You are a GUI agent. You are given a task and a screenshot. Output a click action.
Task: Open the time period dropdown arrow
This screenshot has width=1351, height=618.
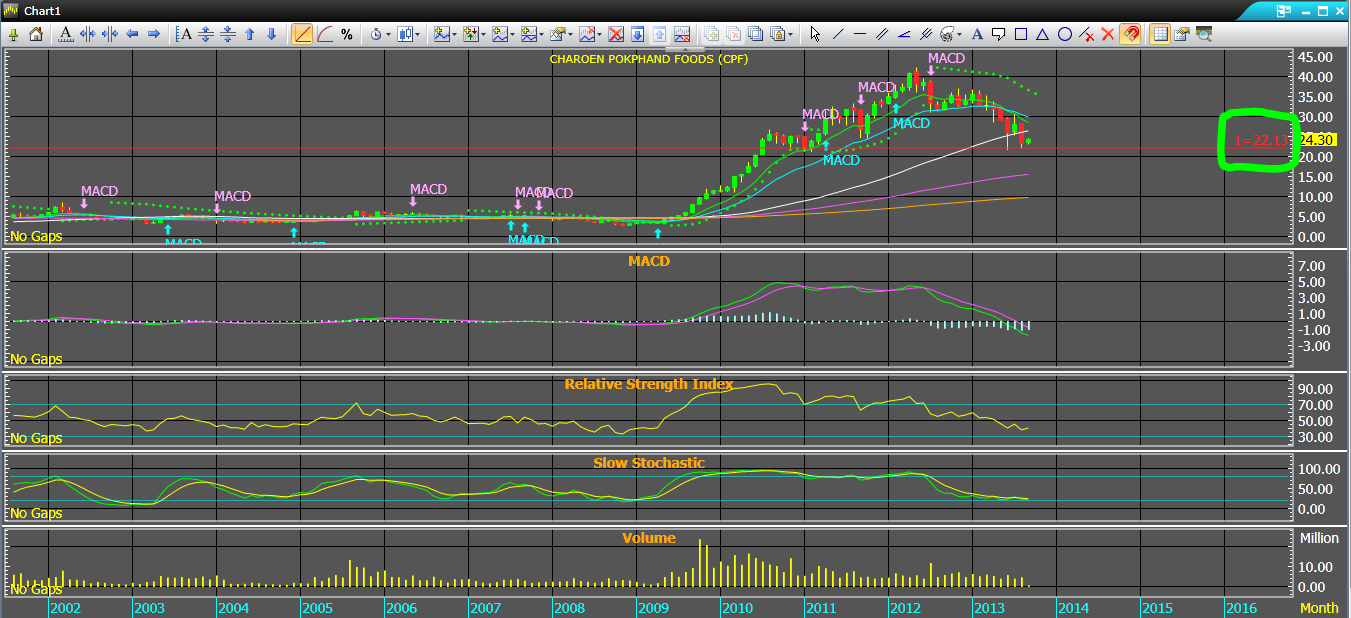(x=388, y=34)
